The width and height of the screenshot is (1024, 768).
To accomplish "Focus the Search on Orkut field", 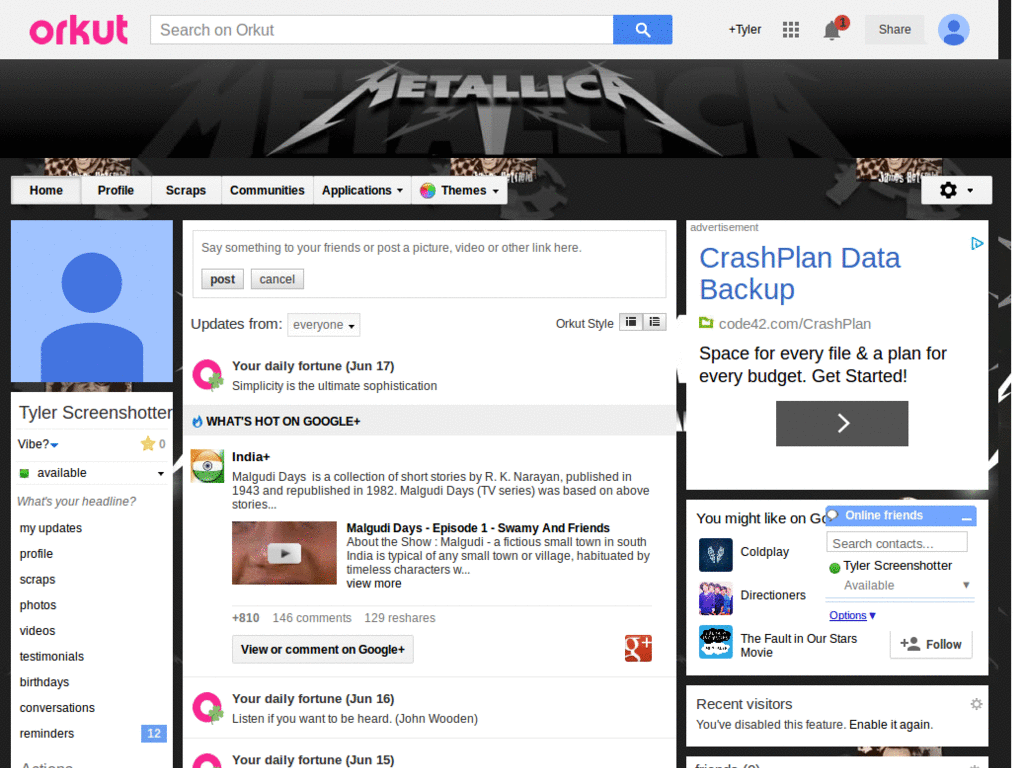I will coord(381,30).
